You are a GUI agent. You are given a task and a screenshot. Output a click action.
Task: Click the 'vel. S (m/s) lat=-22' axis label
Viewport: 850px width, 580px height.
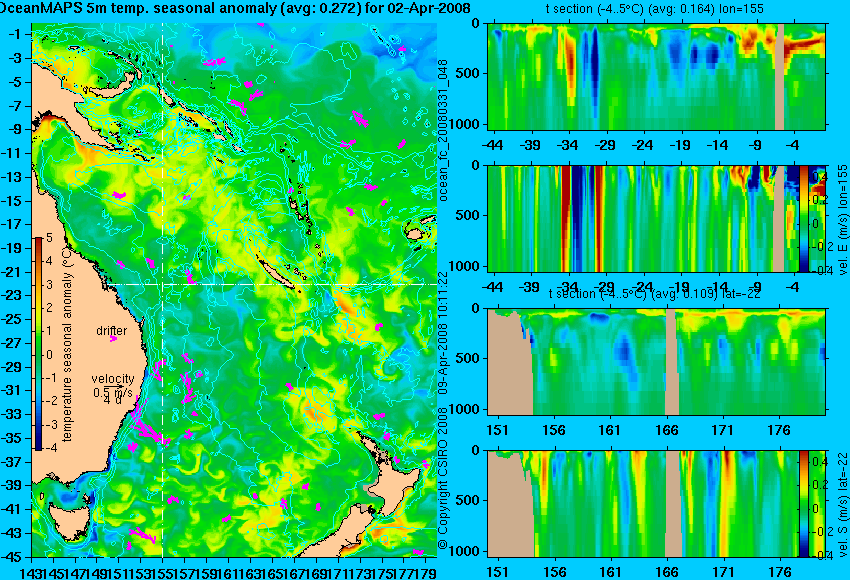pos(842,504)
